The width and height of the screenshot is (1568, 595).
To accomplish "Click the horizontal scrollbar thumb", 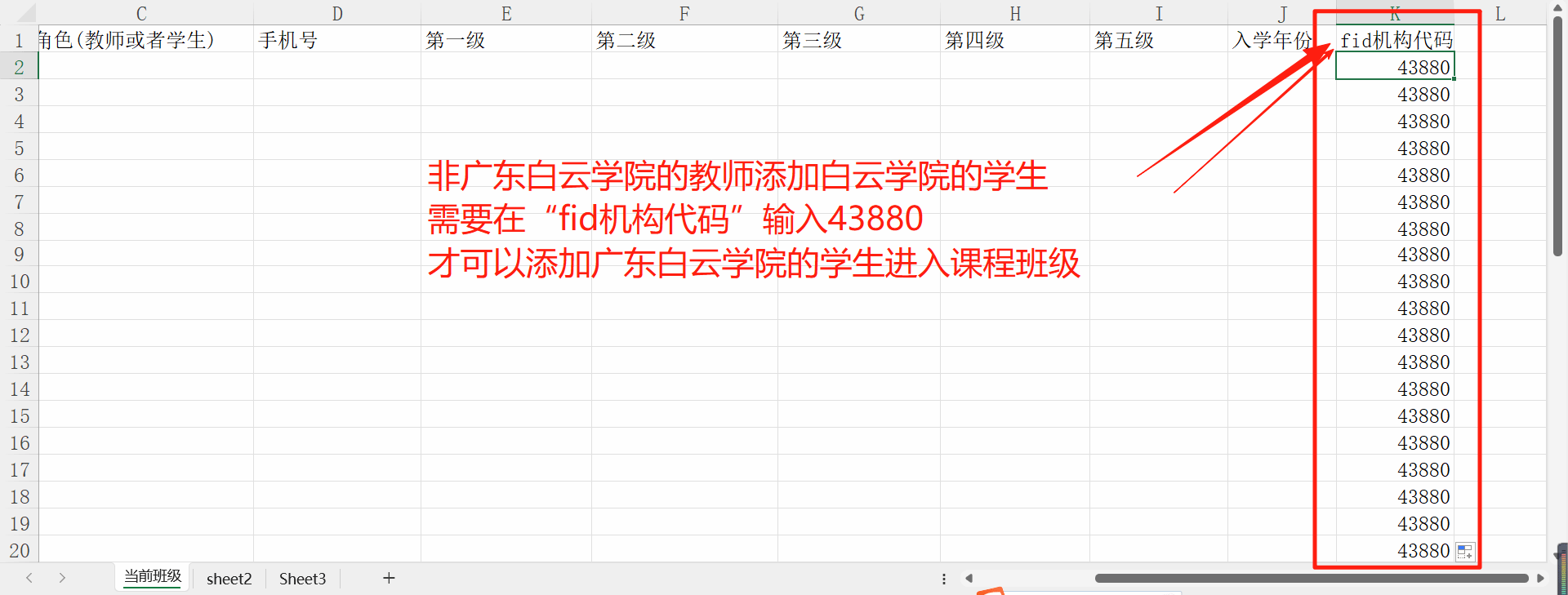I will point(1311,578).
